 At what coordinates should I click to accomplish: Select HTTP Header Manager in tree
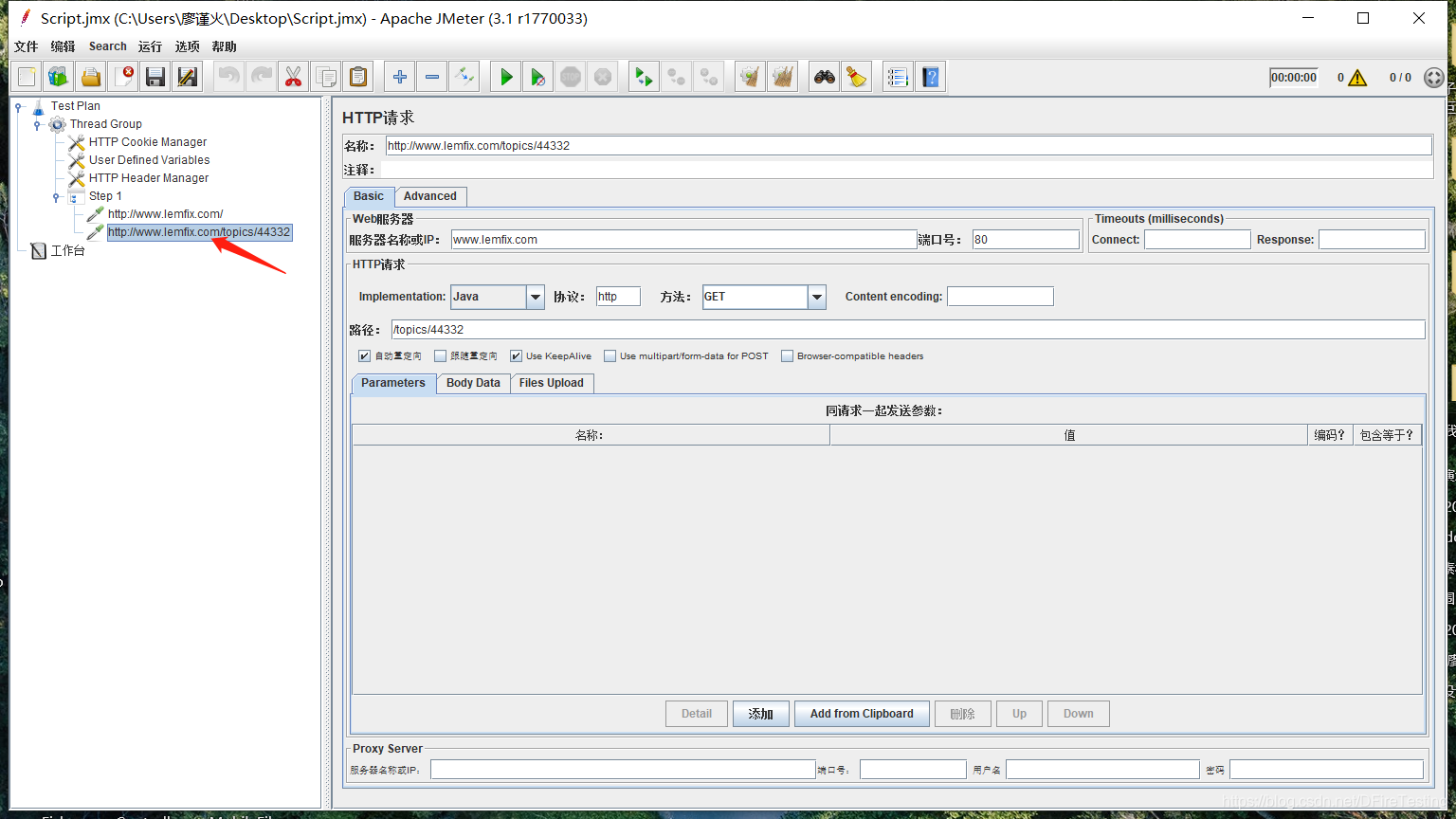[149, 178]
